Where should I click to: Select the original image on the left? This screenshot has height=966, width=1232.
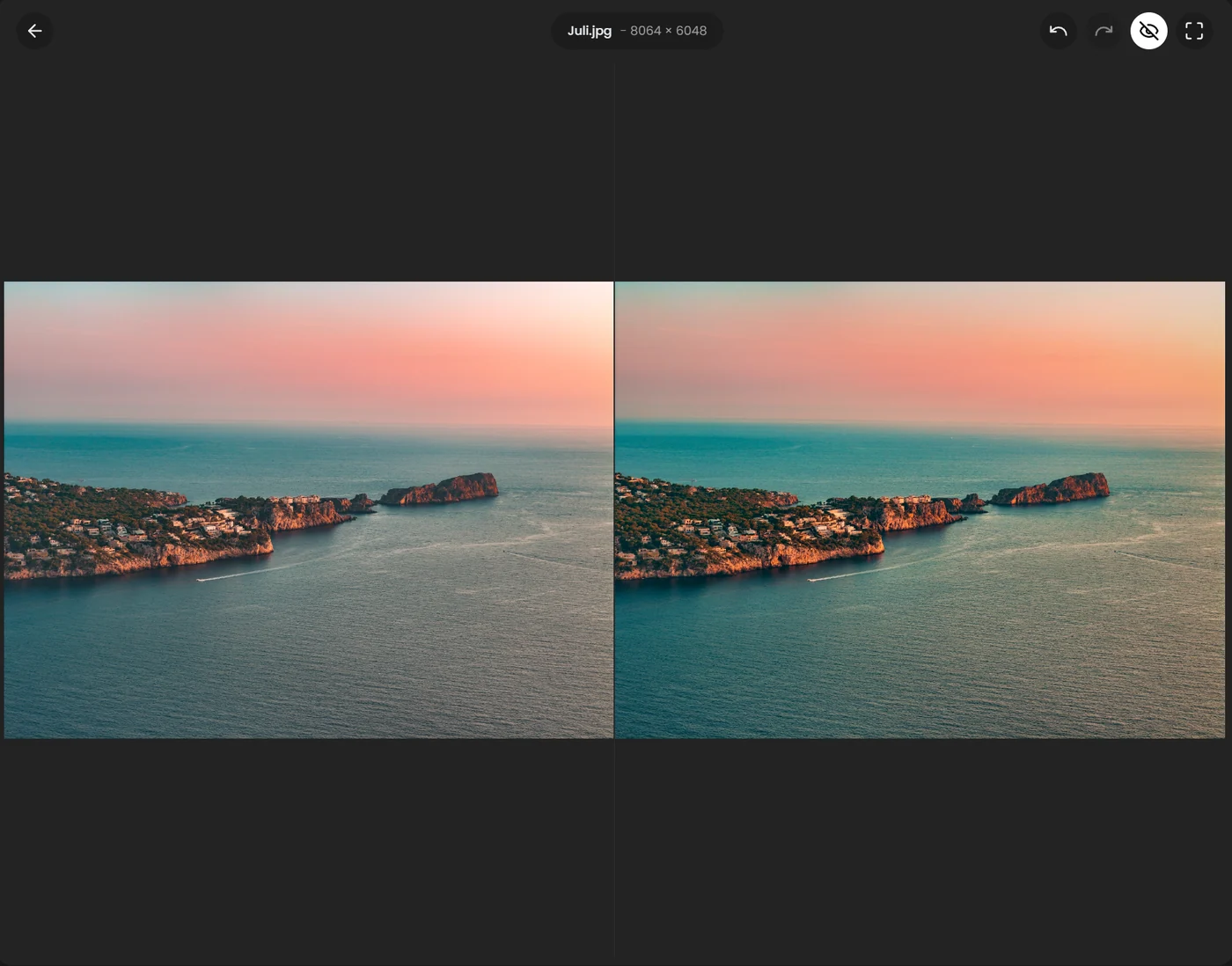click(309, 509)
